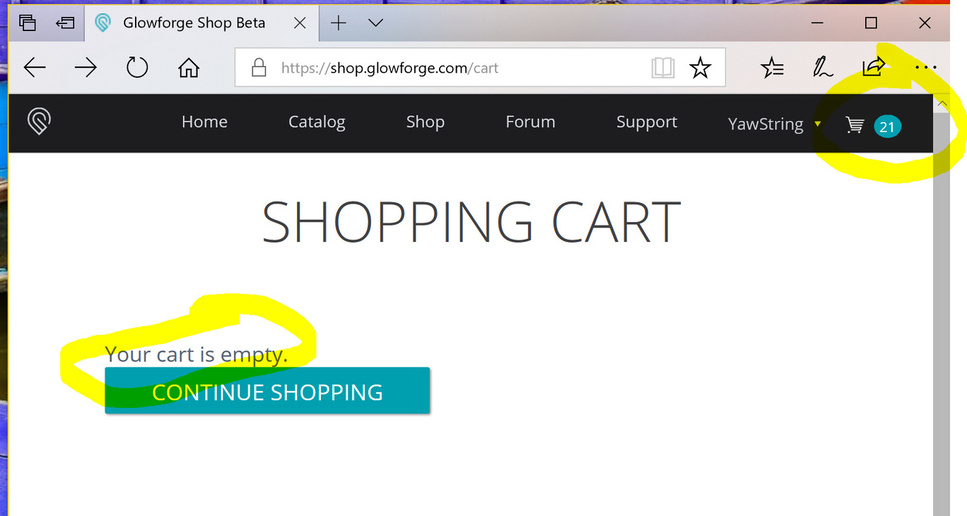Open a new tab with plus button
Screen dimensions: 967x516
coord(338,23)
